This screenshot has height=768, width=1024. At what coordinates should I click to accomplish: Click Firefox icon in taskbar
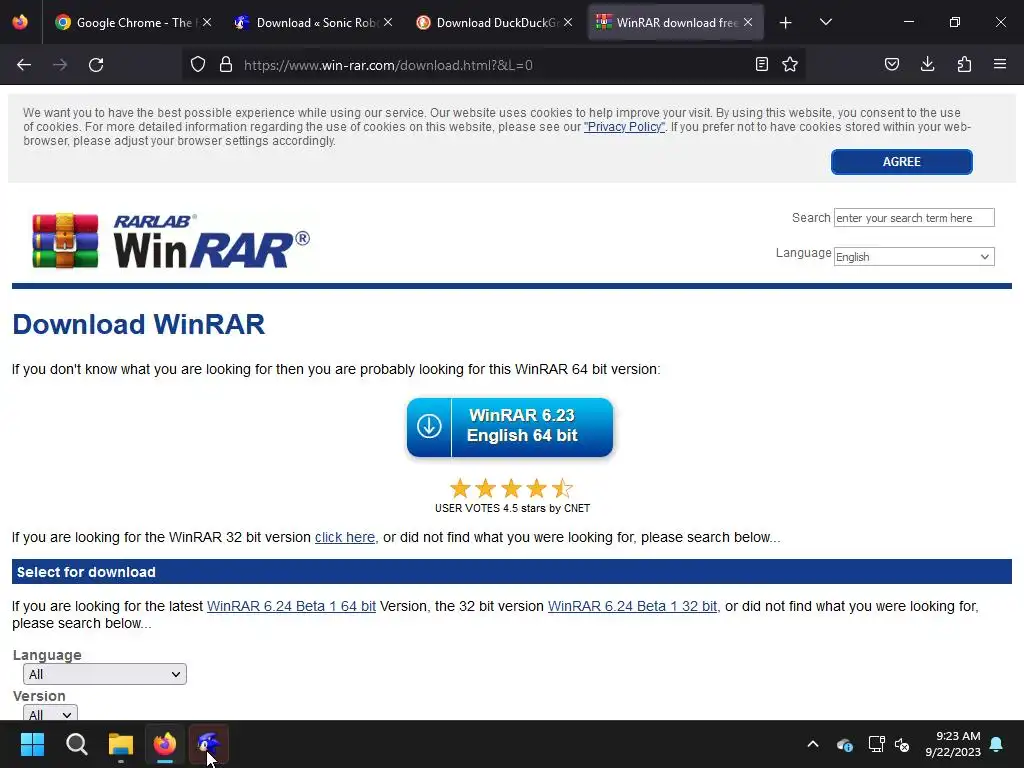coord(165,744)
